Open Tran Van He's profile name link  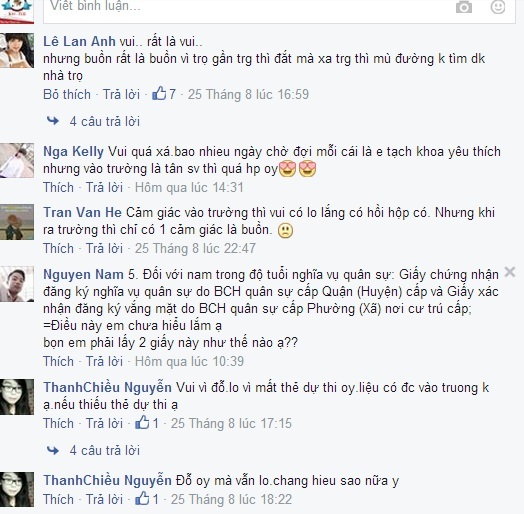pos(83,213)
